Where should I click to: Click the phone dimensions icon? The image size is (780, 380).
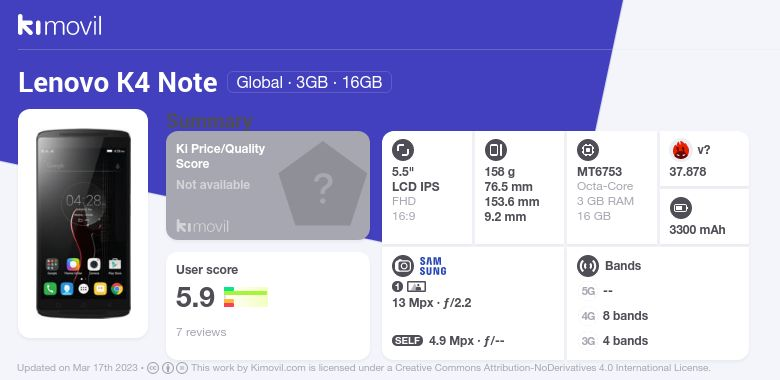coord(495,150)
